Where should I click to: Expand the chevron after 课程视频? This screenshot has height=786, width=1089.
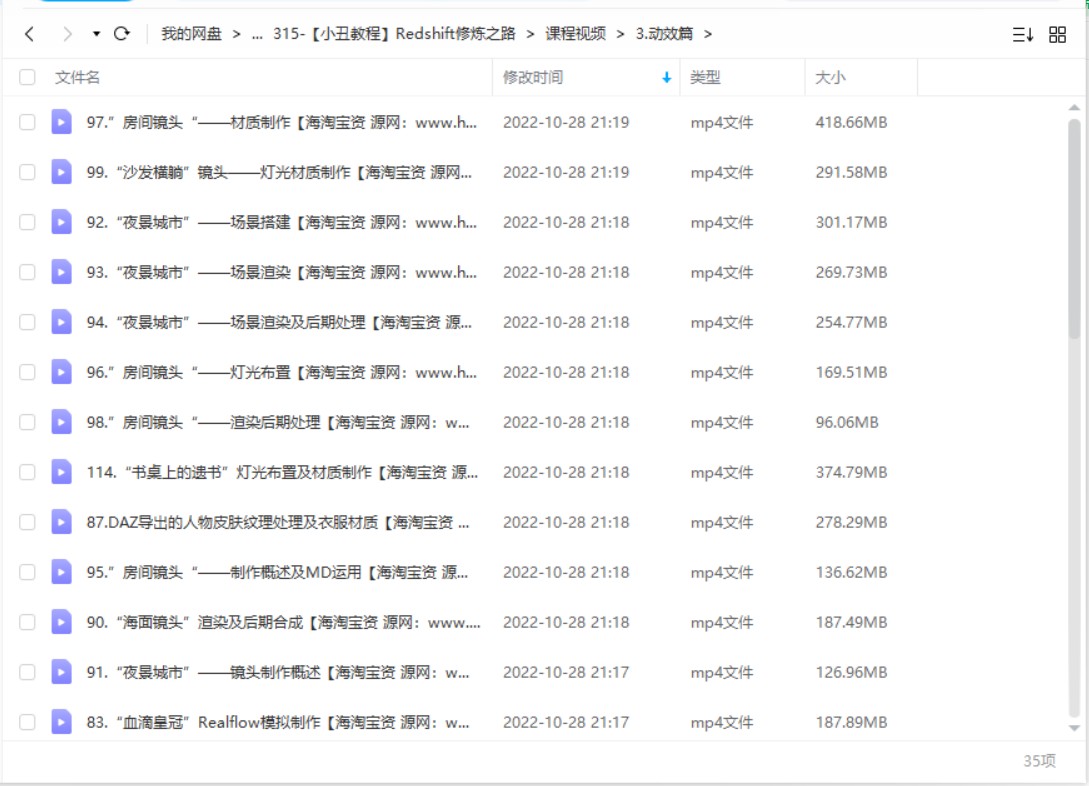pos(620,34)
